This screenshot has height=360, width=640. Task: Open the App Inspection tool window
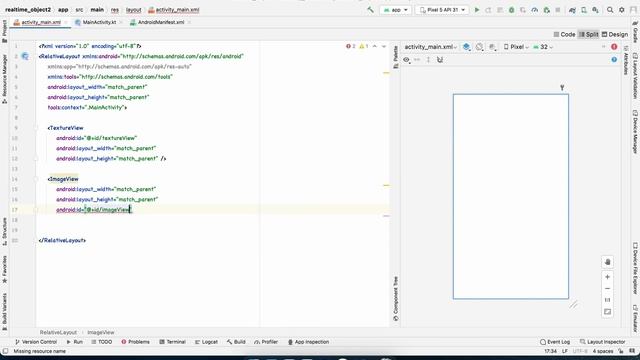(x=308, y=342)
